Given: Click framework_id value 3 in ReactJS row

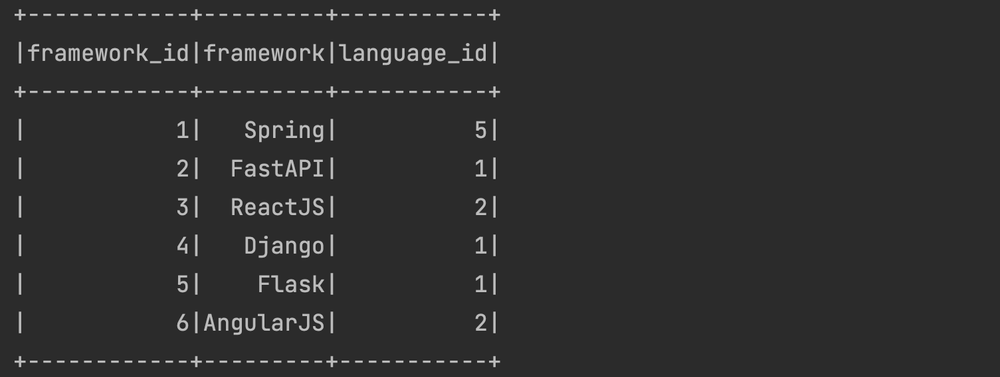Looking at the screenshot, I should 183,207.
